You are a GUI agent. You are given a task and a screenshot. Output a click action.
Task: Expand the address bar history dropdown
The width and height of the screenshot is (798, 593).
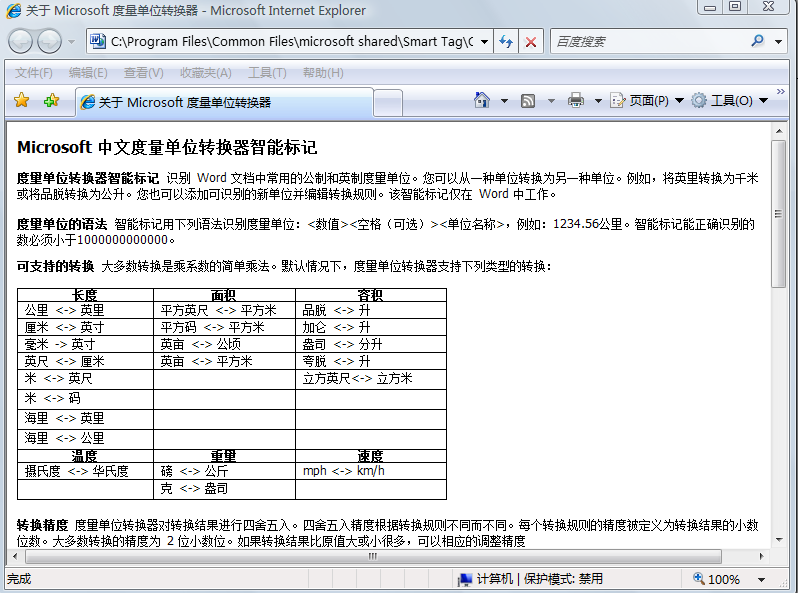tap(484, 42)
